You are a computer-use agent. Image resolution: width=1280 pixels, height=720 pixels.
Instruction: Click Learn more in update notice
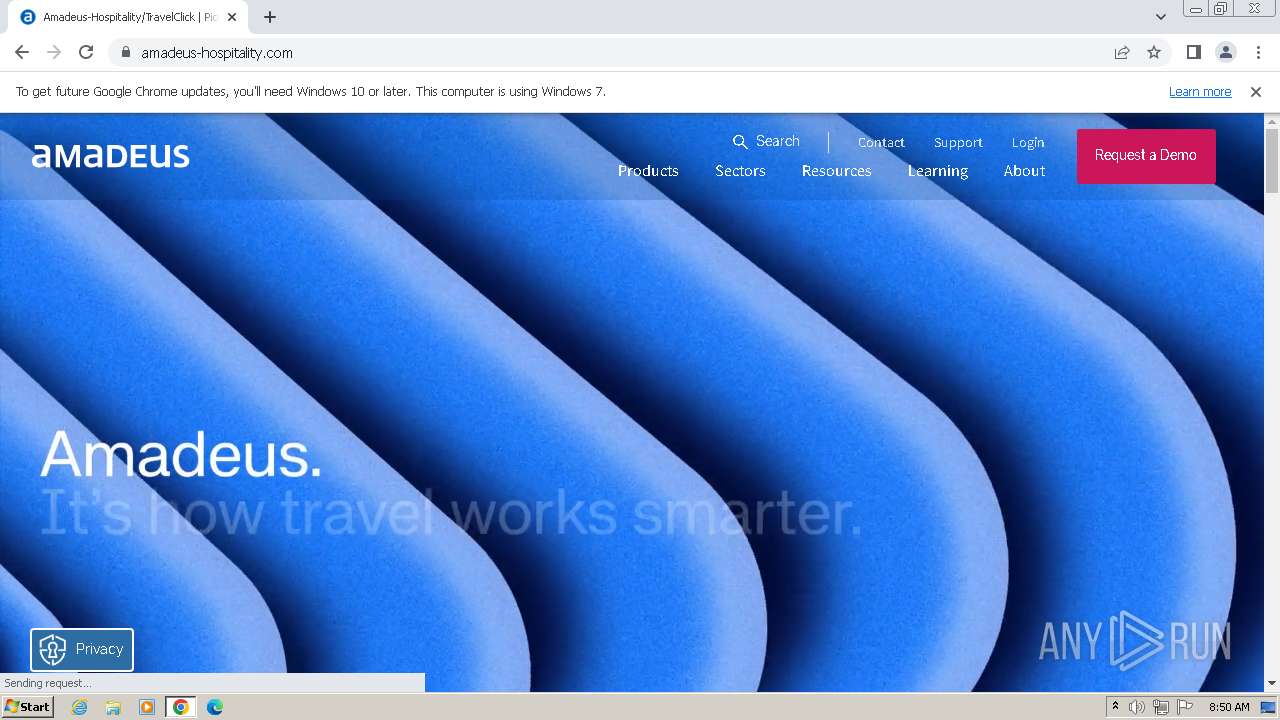coord(1200,92)
